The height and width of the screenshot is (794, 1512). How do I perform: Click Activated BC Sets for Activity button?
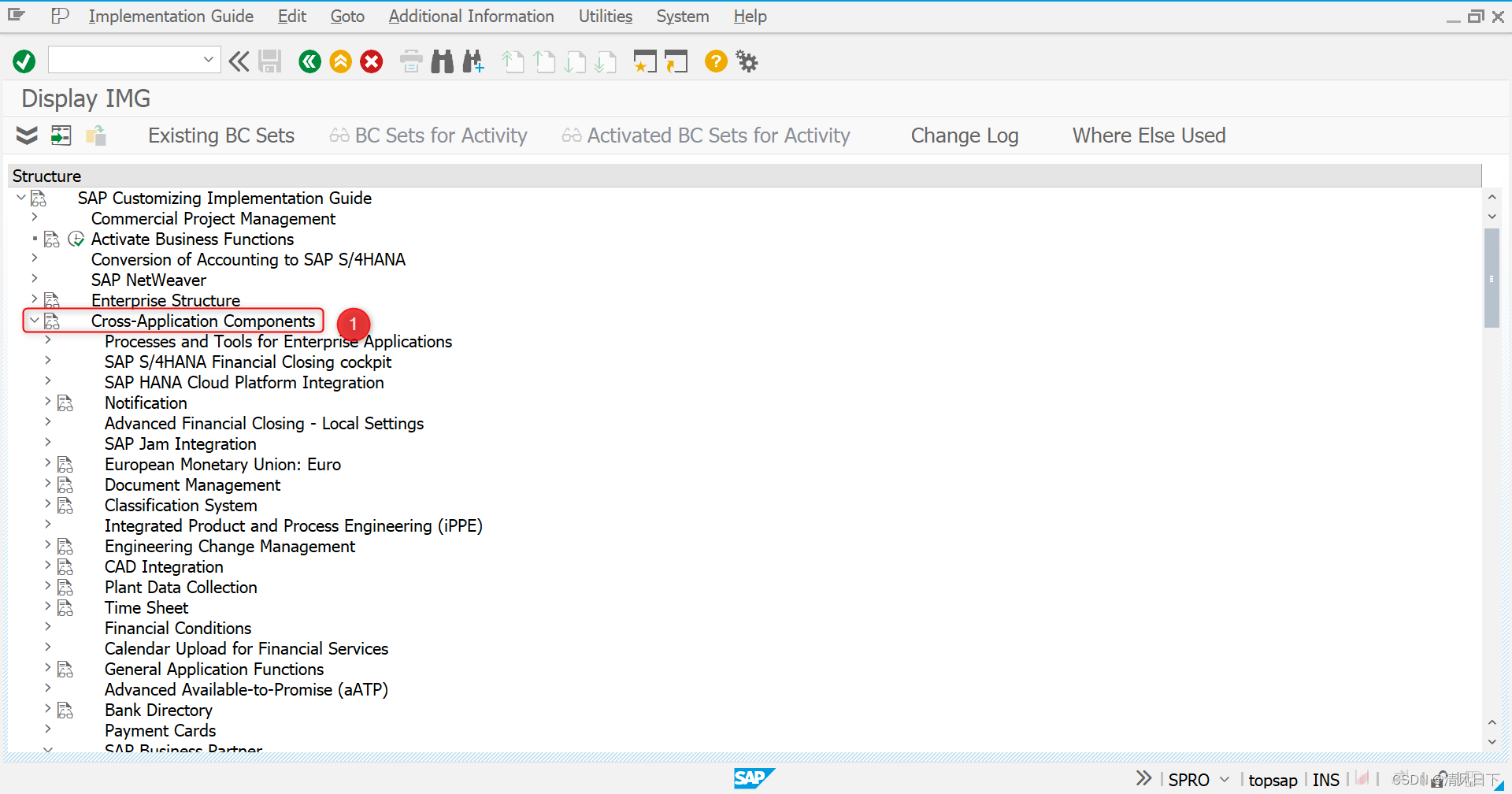point(706,135)
